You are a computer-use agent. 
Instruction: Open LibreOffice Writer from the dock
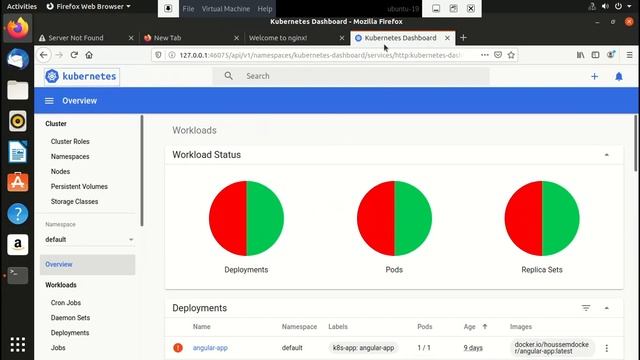tap(18, 152)
